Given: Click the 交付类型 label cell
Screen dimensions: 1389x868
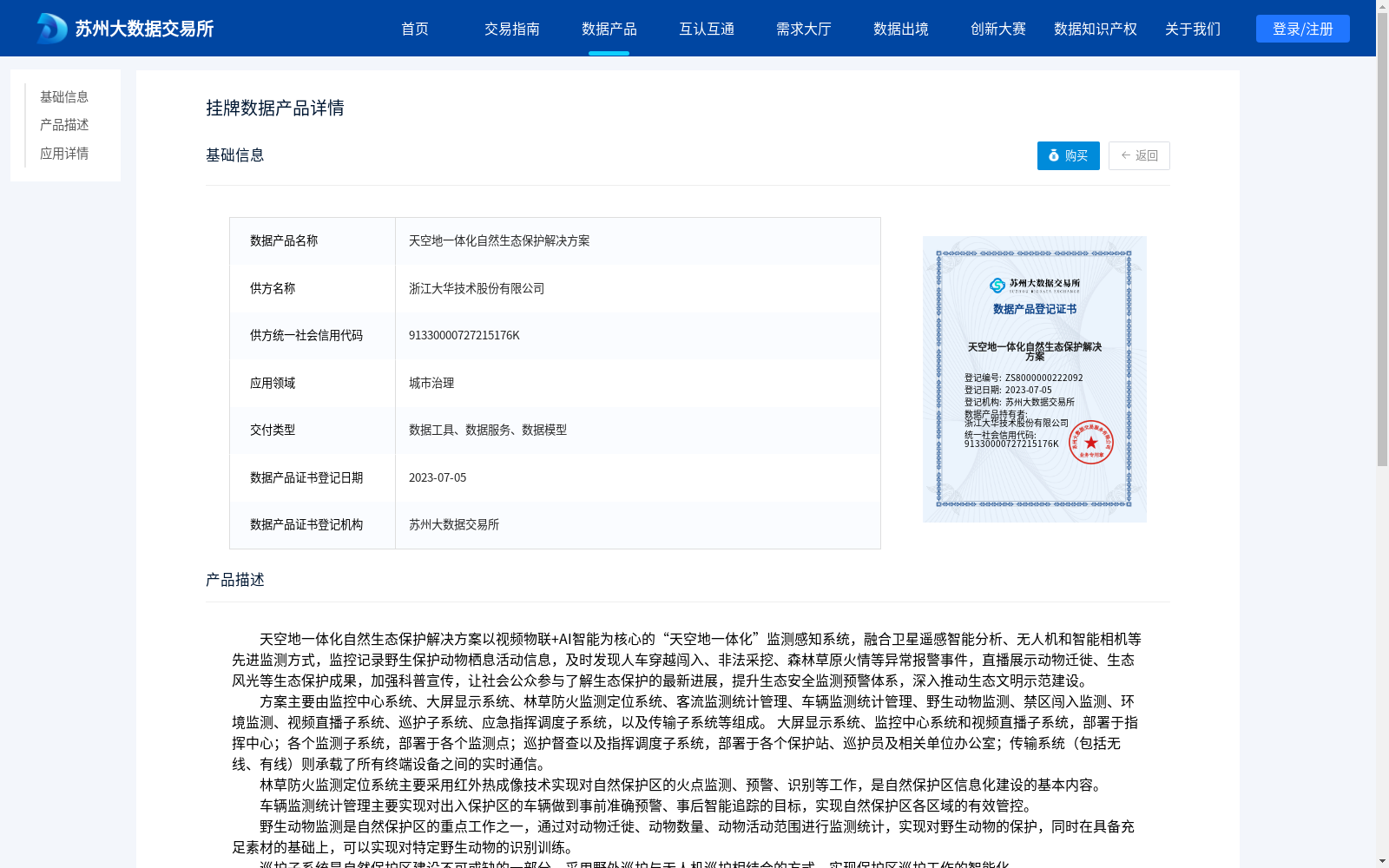Looking at the screenshot, I should pos(313,430).
